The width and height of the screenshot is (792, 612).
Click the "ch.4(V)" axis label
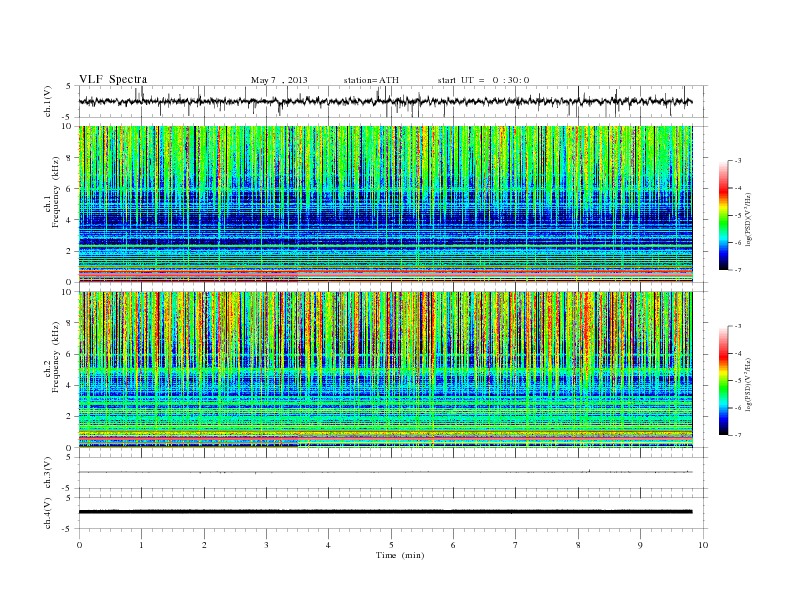pos(48,513)
